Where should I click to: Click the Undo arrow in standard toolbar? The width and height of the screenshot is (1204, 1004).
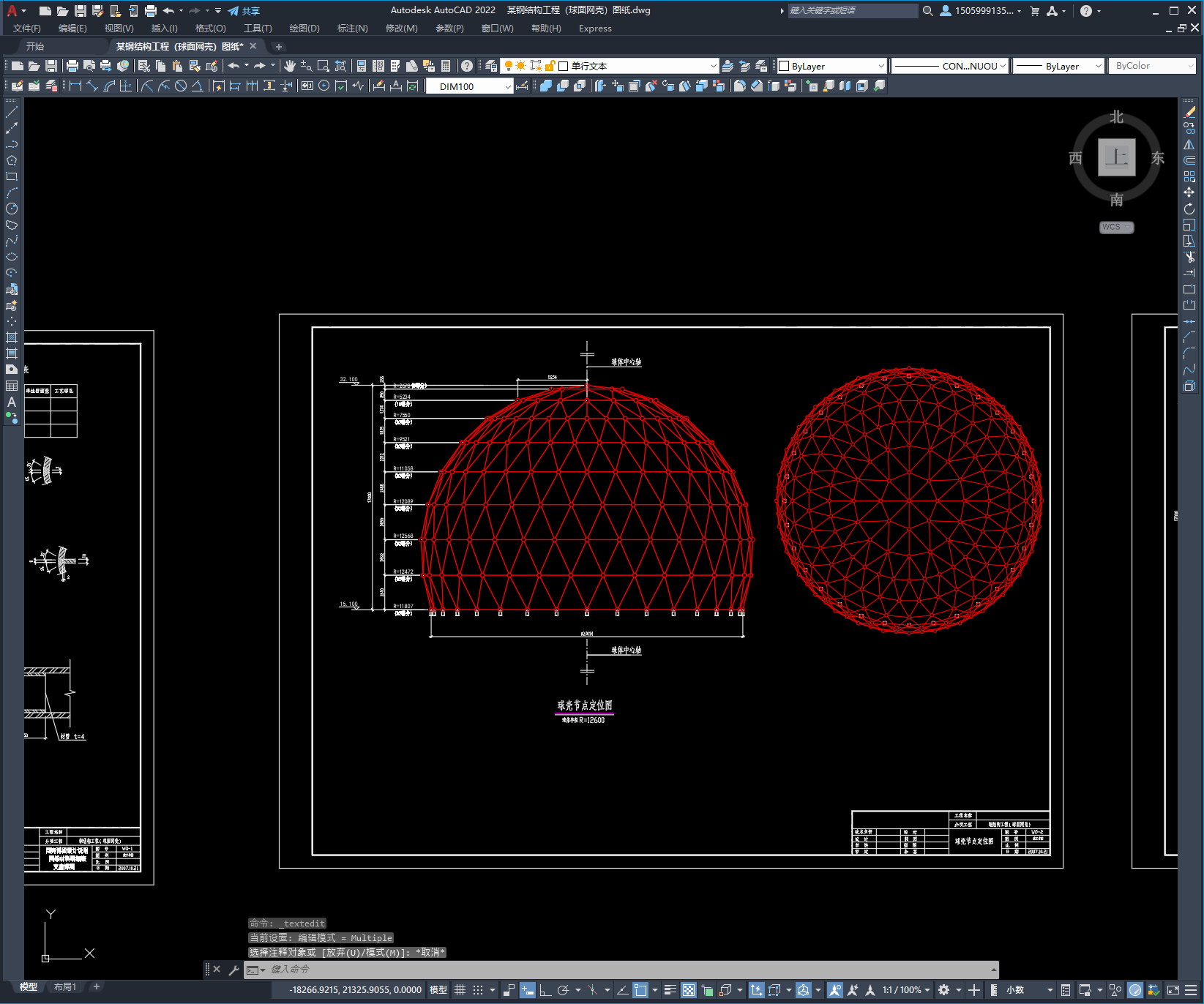tap(233, 66)
